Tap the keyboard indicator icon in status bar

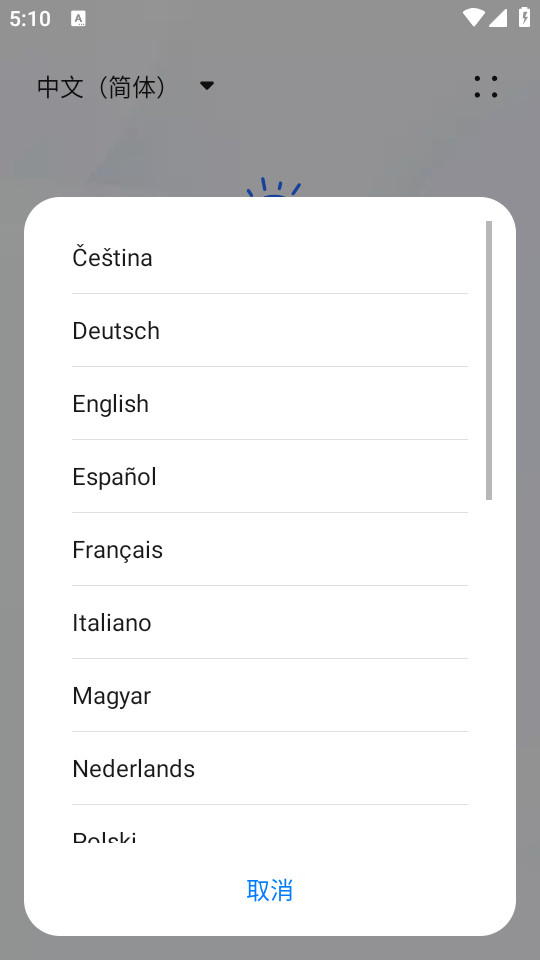[78, 18]
